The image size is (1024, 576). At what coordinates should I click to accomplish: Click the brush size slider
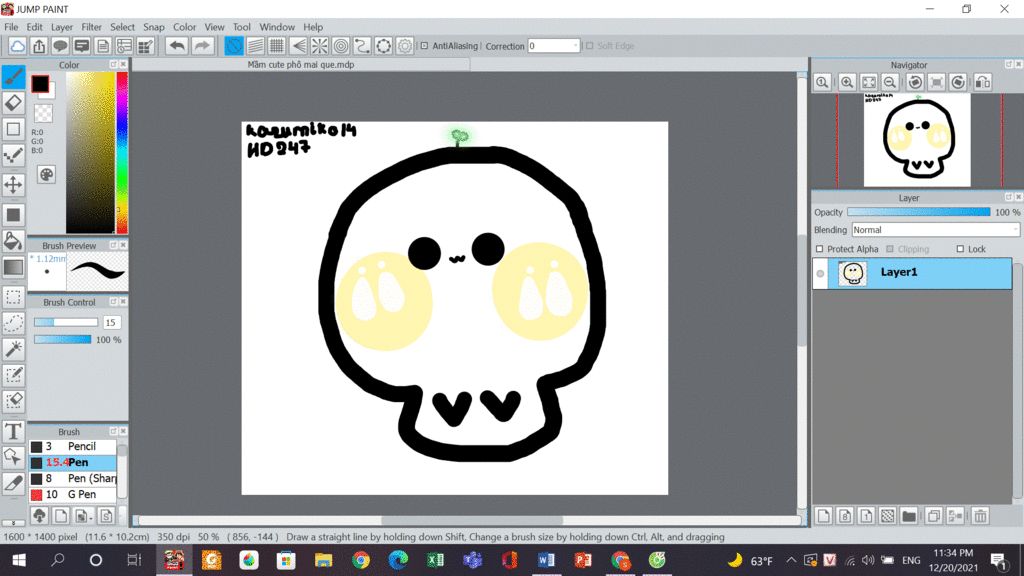pos(65,323)
